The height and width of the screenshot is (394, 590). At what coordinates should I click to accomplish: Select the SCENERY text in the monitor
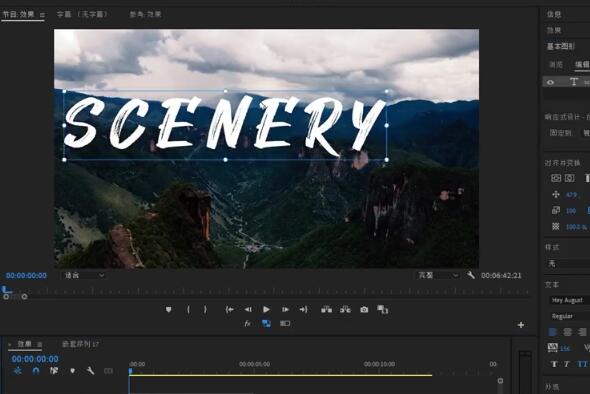[x=225, y=125]
